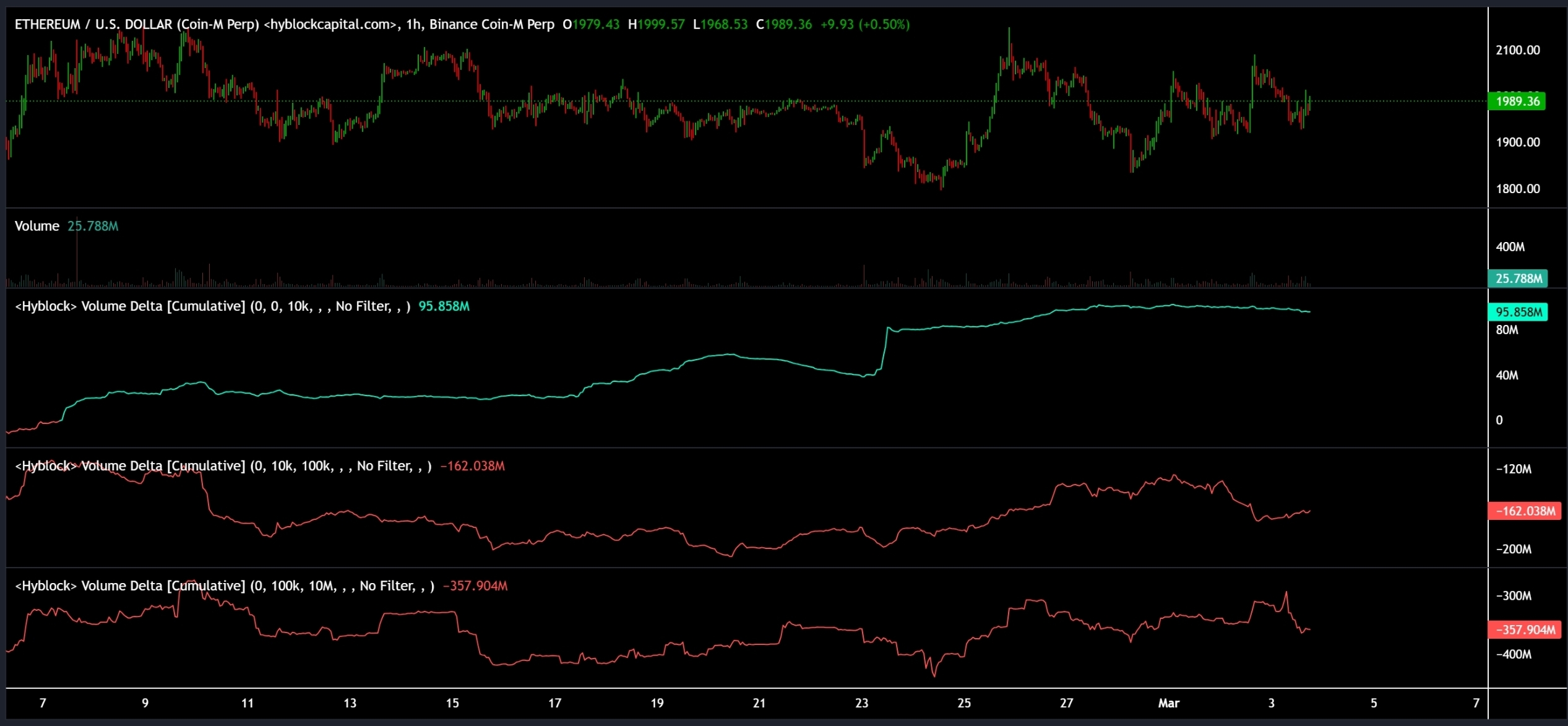Click the red -162.038M axis value label
The width and height of the screenshot is (1568, 726).
point(1525,511)
